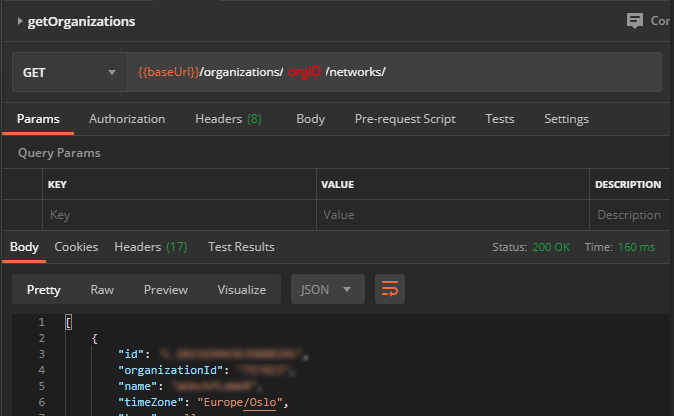
Task: Click the Comments speech bubble icon
Action: (634, 20)
